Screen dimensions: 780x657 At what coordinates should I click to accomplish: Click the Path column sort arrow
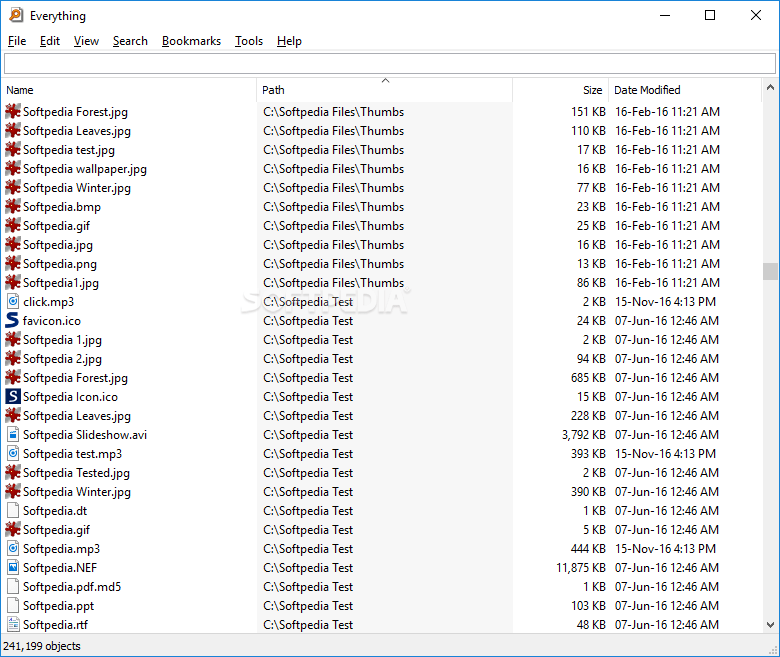tap(385, 81)
